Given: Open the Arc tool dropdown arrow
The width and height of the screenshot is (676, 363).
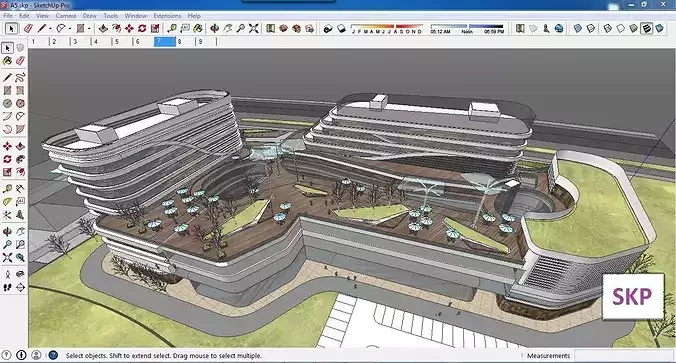Looking at the screenshot, I should pos(70,29).
